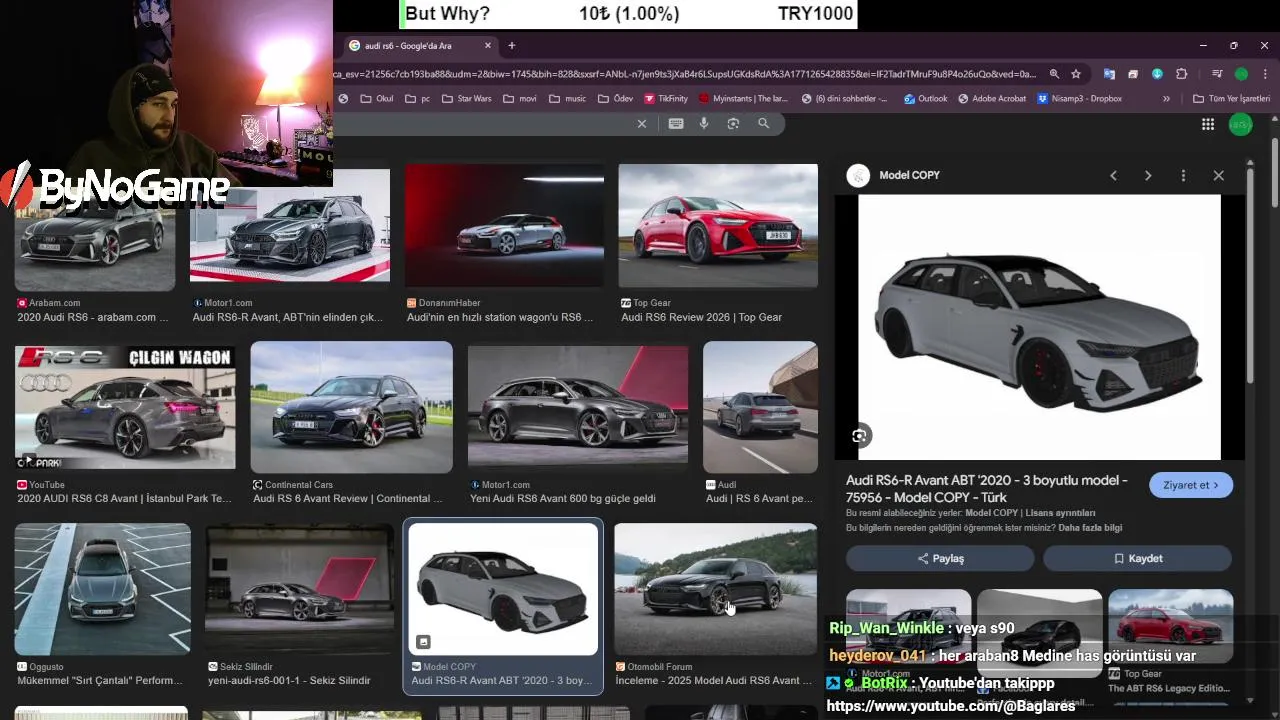Open the Daha fazla bilgi link
The width and height of the screenshot is (1280, 720).
pyautogui.click(x=1090, y=528)
